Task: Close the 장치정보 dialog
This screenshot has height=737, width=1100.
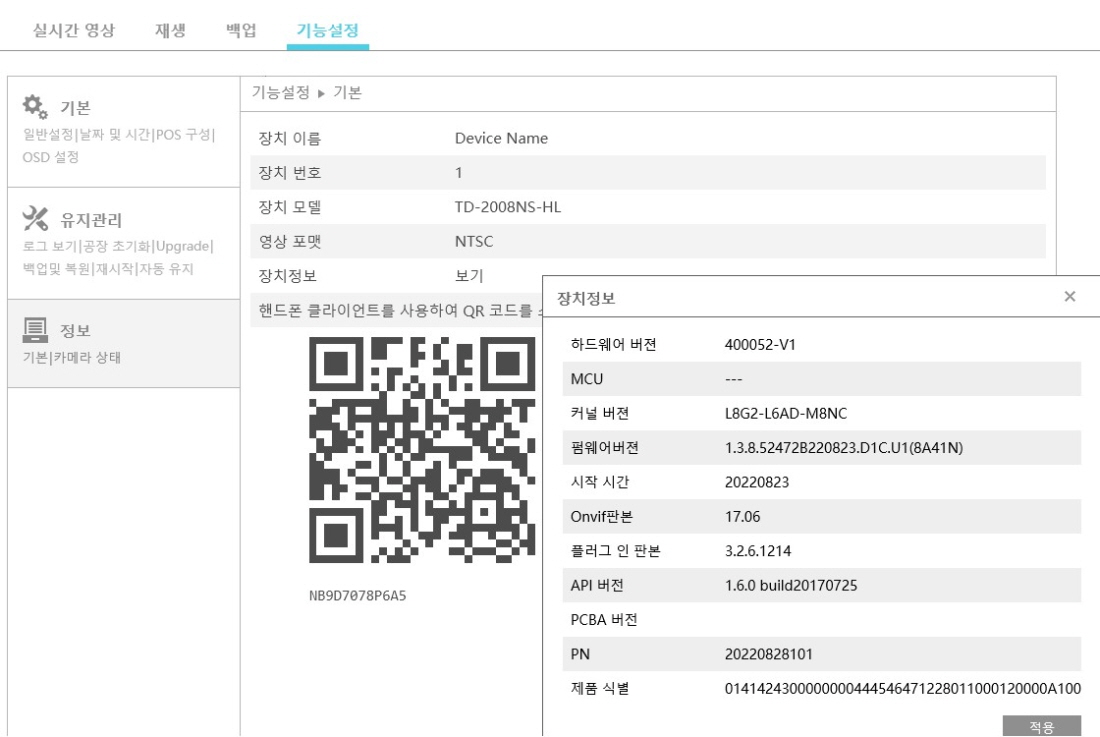Action: [1070, 296]
